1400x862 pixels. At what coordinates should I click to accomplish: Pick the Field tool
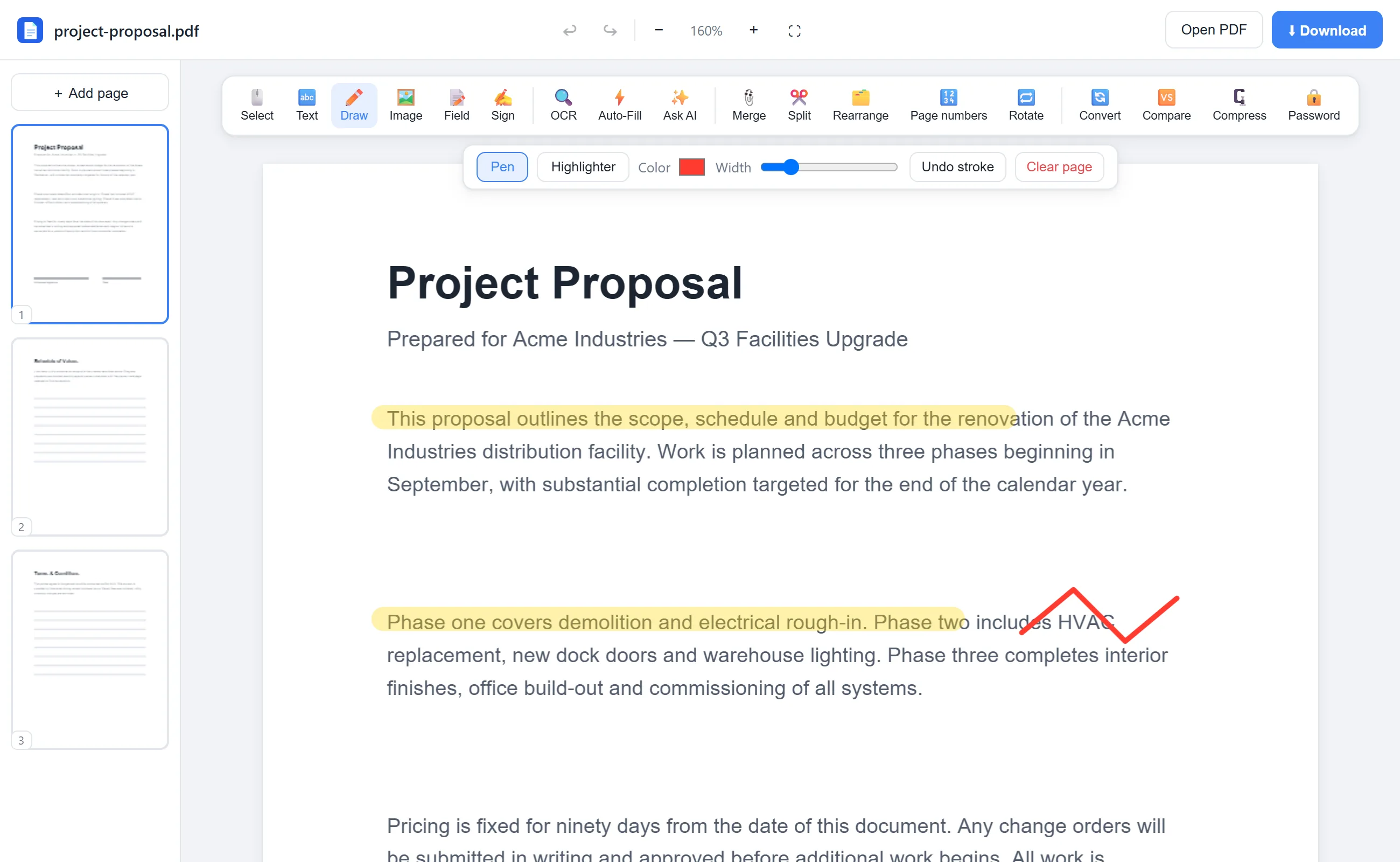[457, 106]
